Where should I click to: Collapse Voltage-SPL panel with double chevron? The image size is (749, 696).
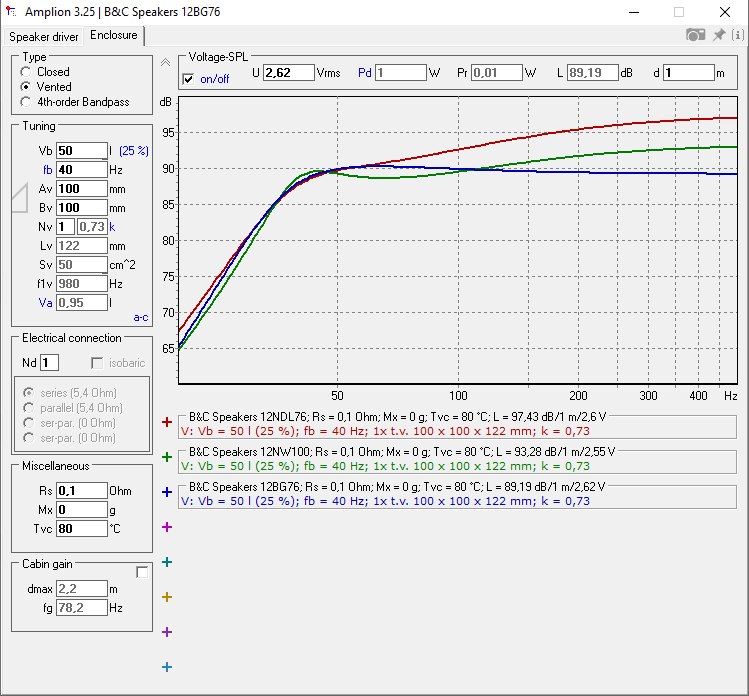pyautogui.click(x=165, y=62)
